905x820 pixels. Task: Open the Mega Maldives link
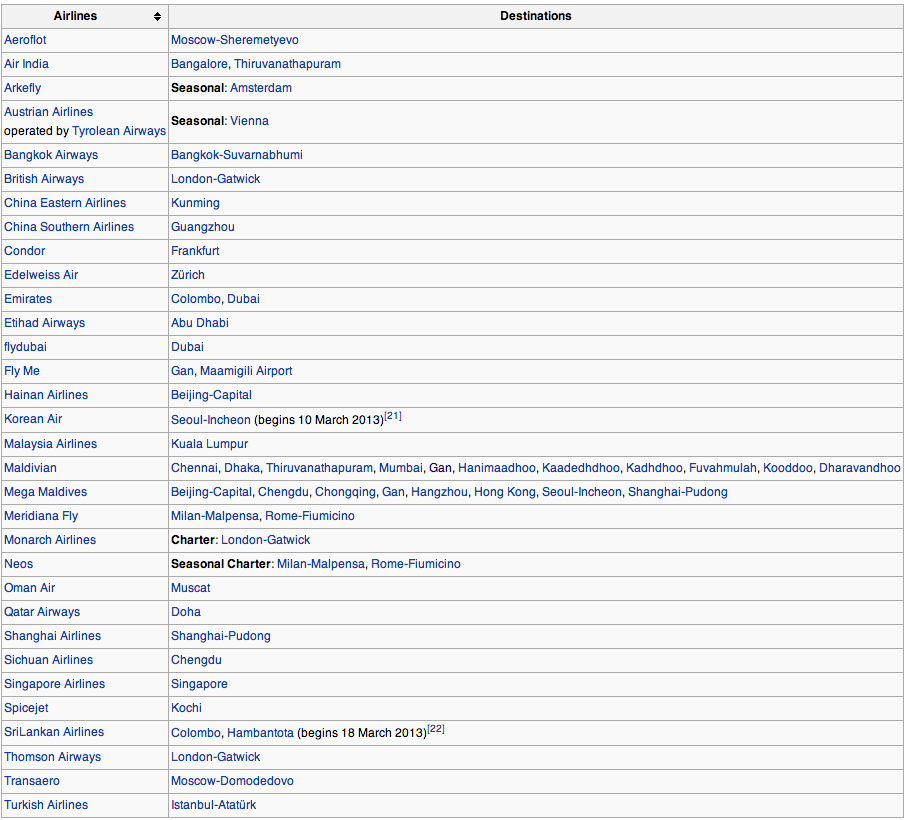pos(46,492)
